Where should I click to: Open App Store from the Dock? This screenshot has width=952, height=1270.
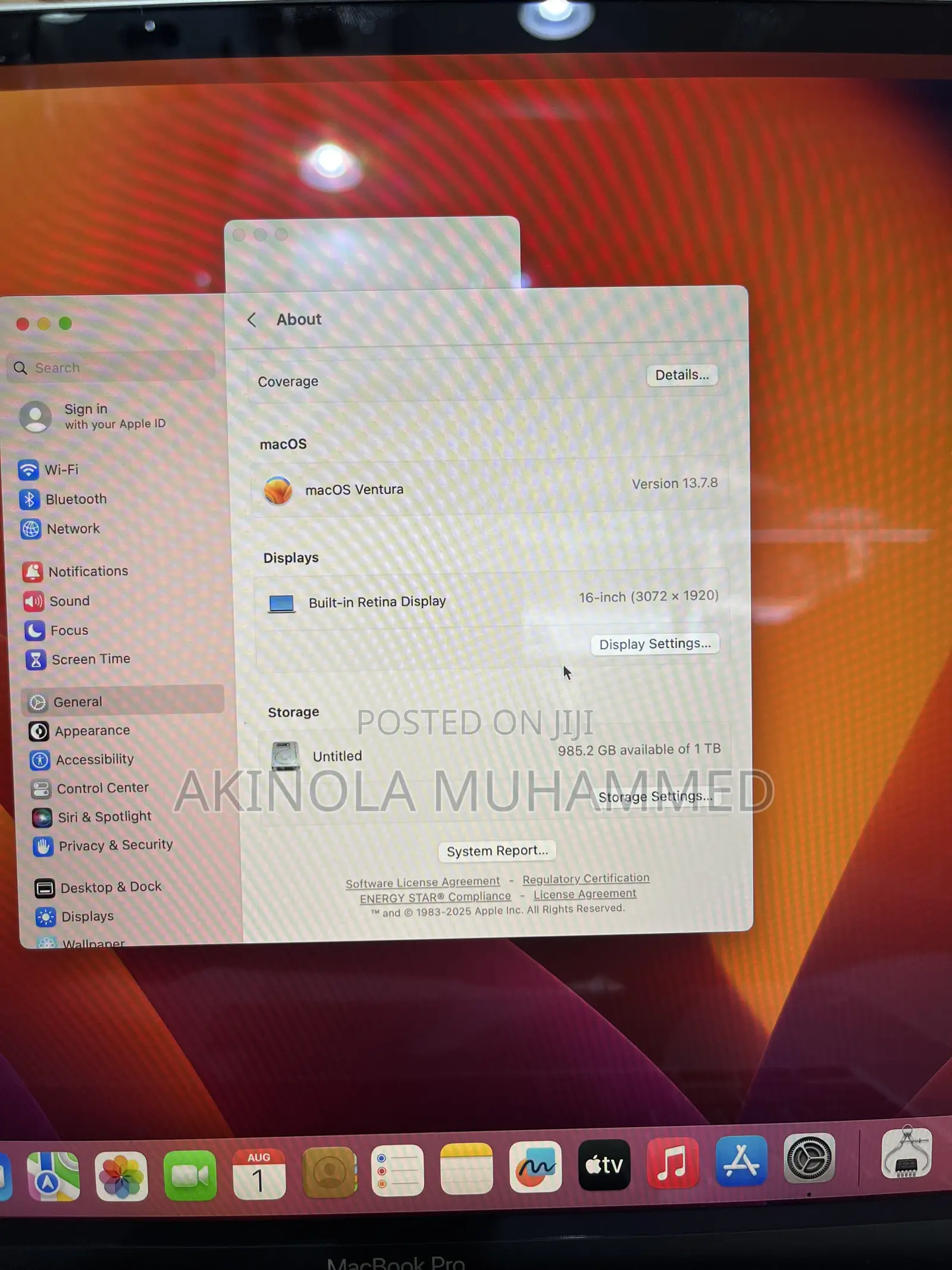(x=741, y=1160)
